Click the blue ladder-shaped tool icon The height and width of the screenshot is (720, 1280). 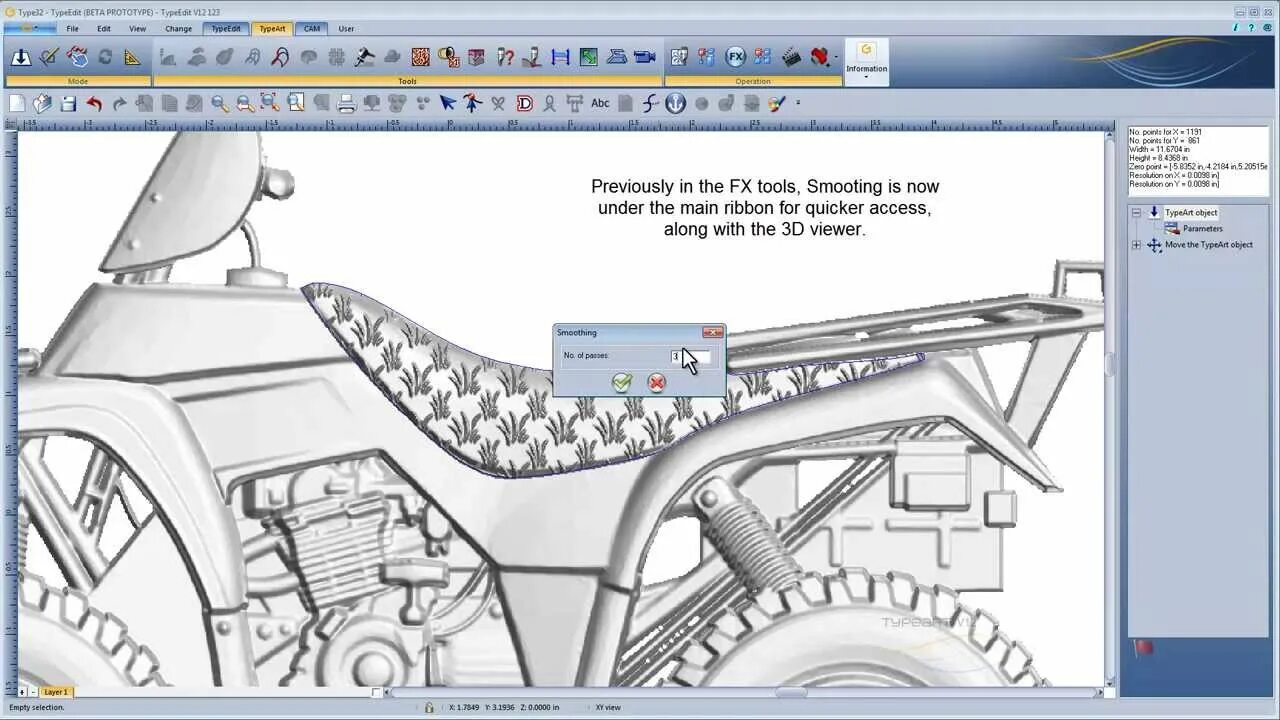pos(560,58)
